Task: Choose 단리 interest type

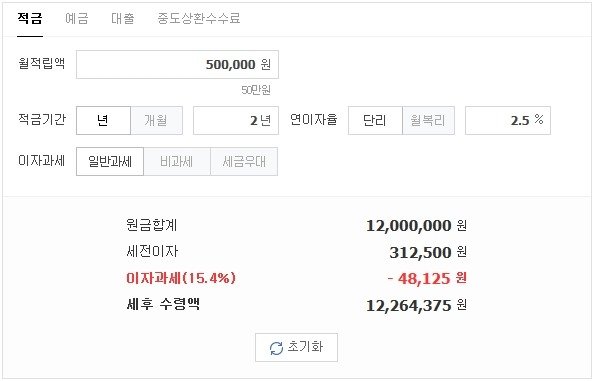Action: [x=375, y=120]
